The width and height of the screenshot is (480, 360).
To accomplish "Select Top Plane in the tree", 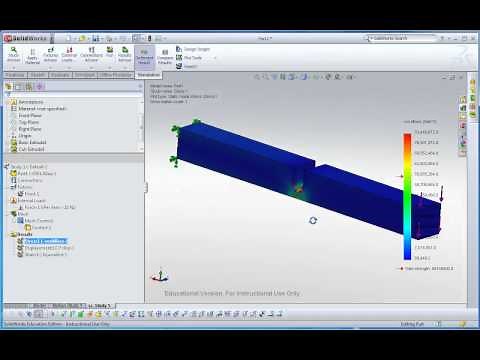I will (x=26, y=122).
